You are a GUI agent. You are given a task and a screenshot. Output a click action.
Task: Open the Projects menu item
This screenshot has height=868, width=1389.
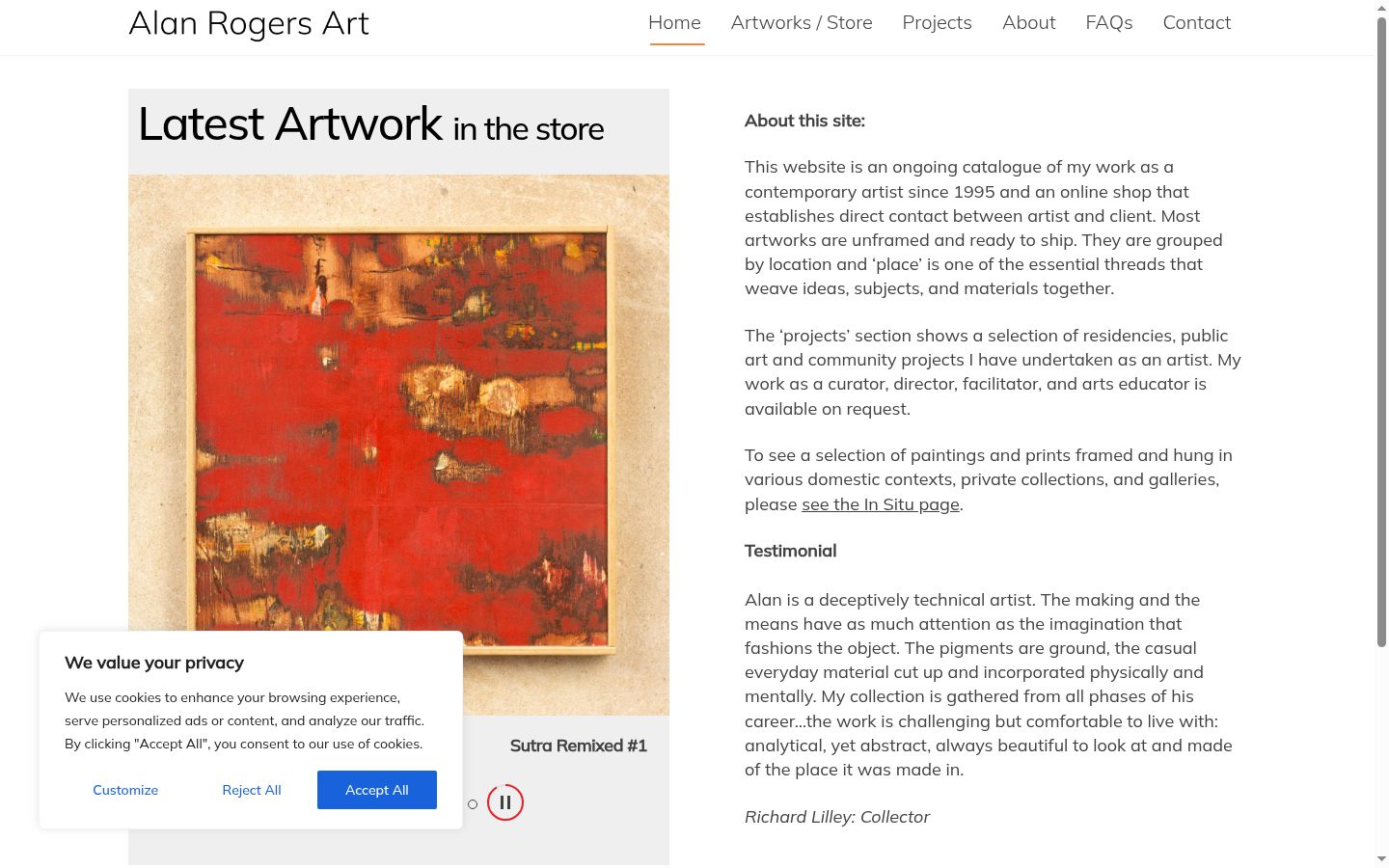point(937,22)
